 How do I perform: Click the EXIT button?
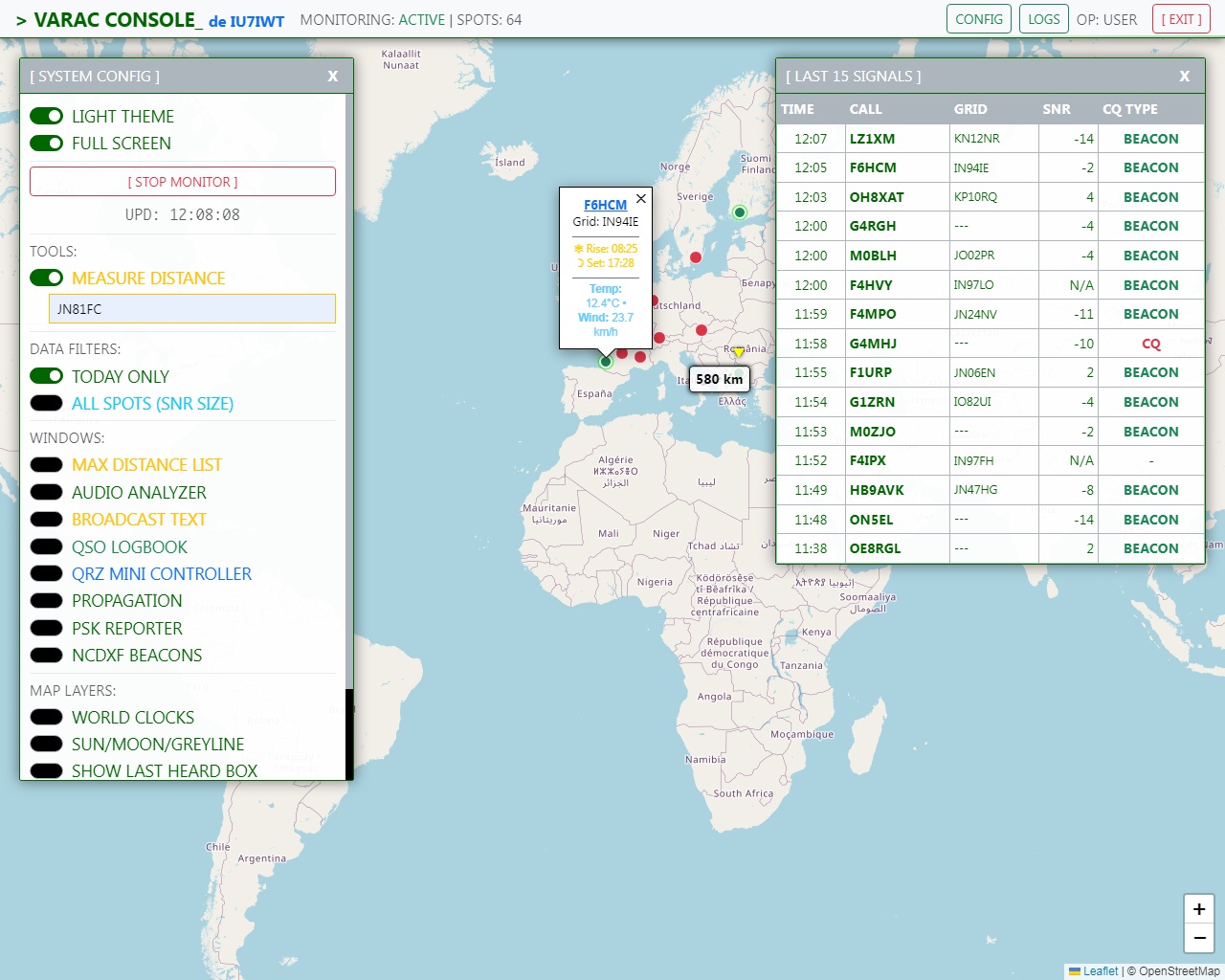(1181, 19)
